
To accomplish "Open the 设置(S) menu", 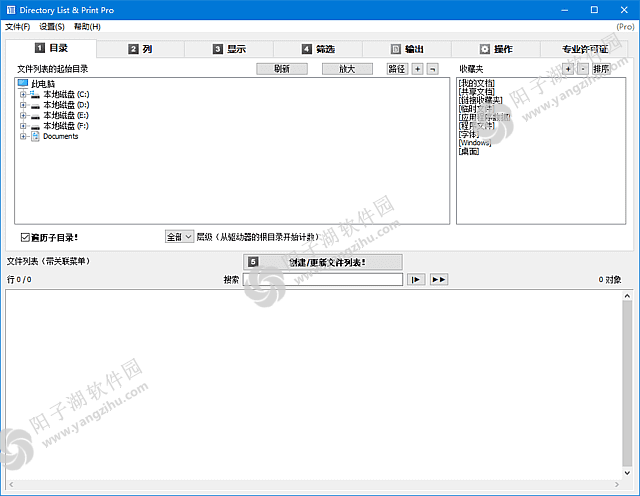I will tap(52, 27).
